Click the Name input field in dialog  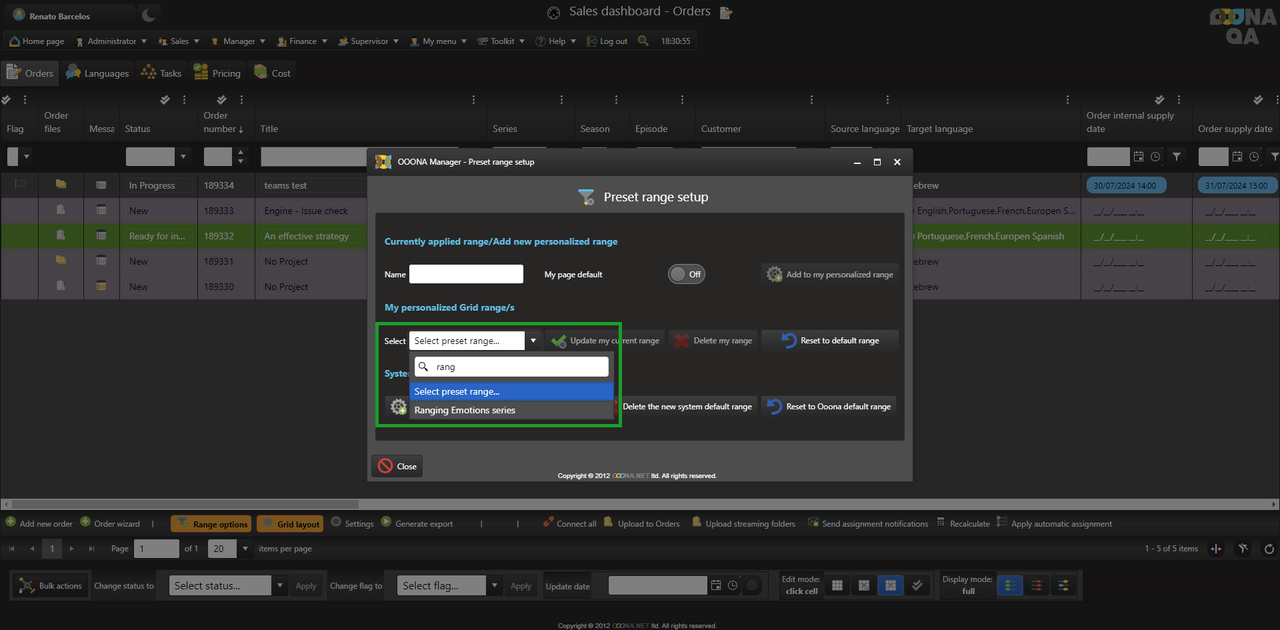pos(466,274)
